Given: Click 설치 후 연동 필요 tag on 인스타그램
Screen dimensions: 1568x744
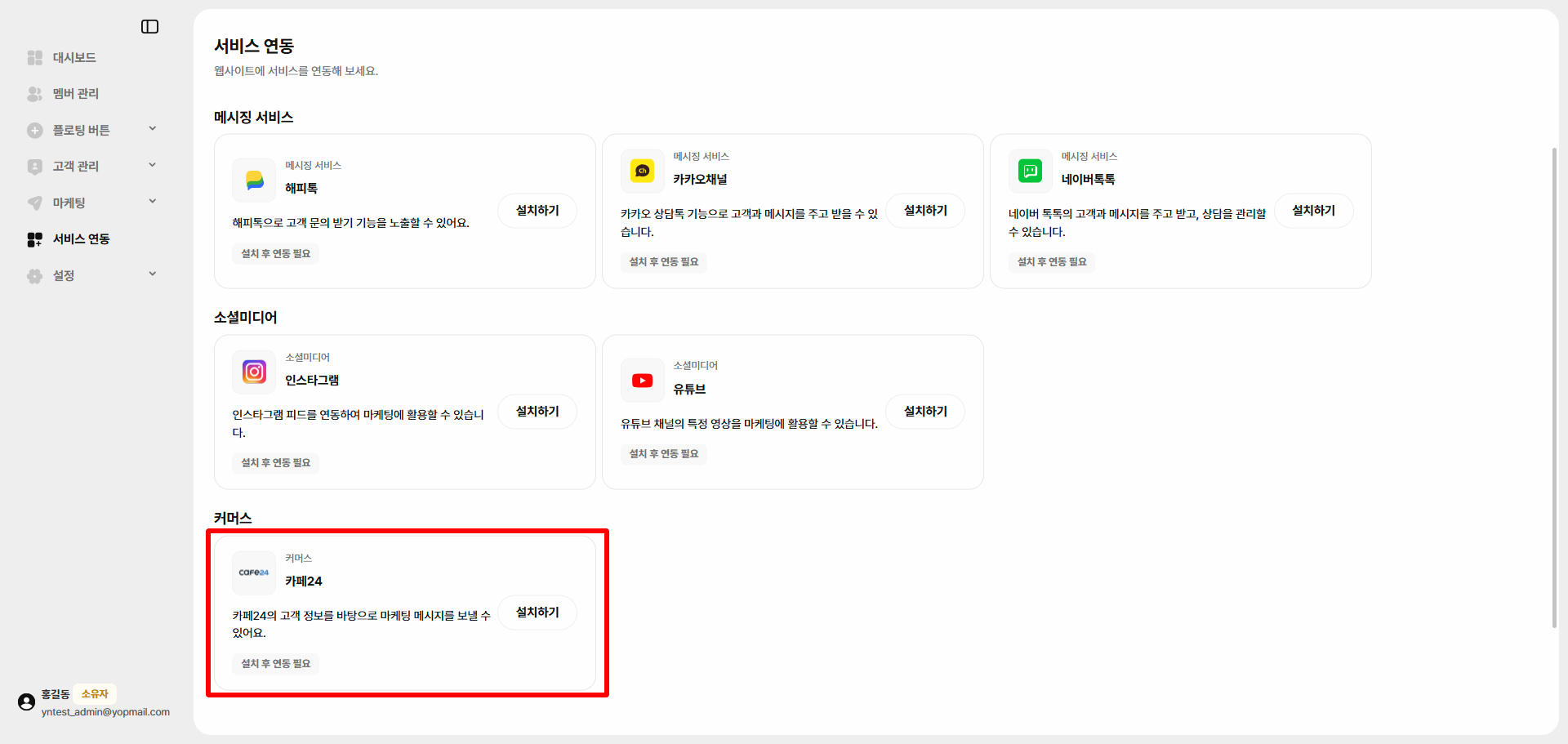Looking at the screenshot, I should 276,463.
